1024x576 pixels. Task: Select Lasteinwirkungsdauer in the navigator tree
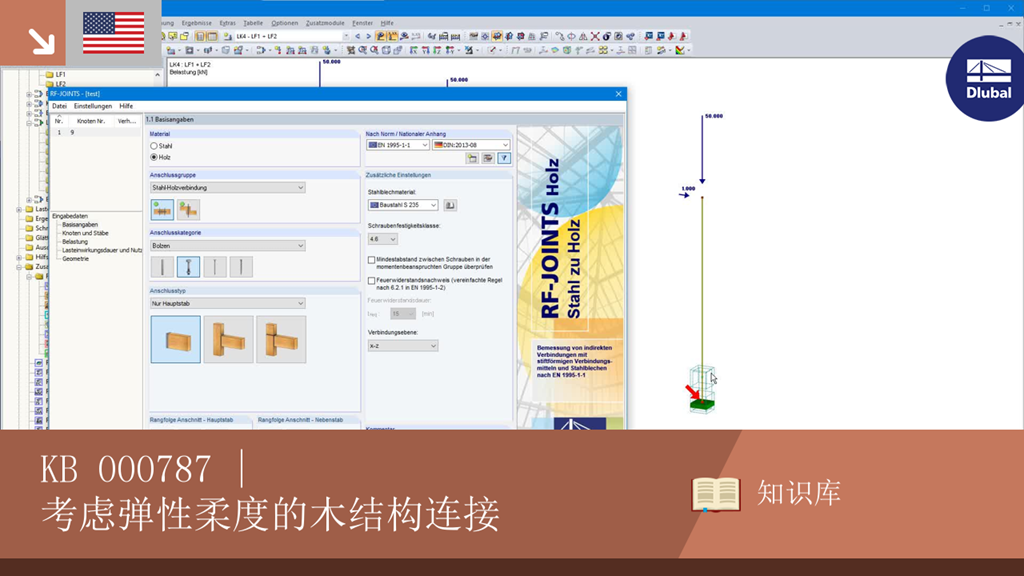[x=101, y=250]
